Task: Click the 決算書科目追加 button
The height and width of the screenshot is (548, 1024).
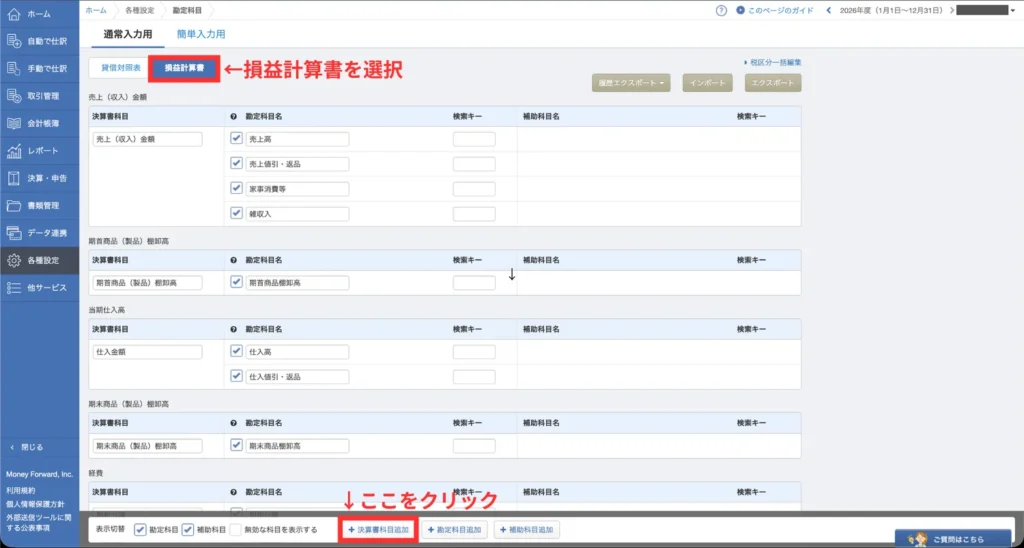Action: point(378,530)
